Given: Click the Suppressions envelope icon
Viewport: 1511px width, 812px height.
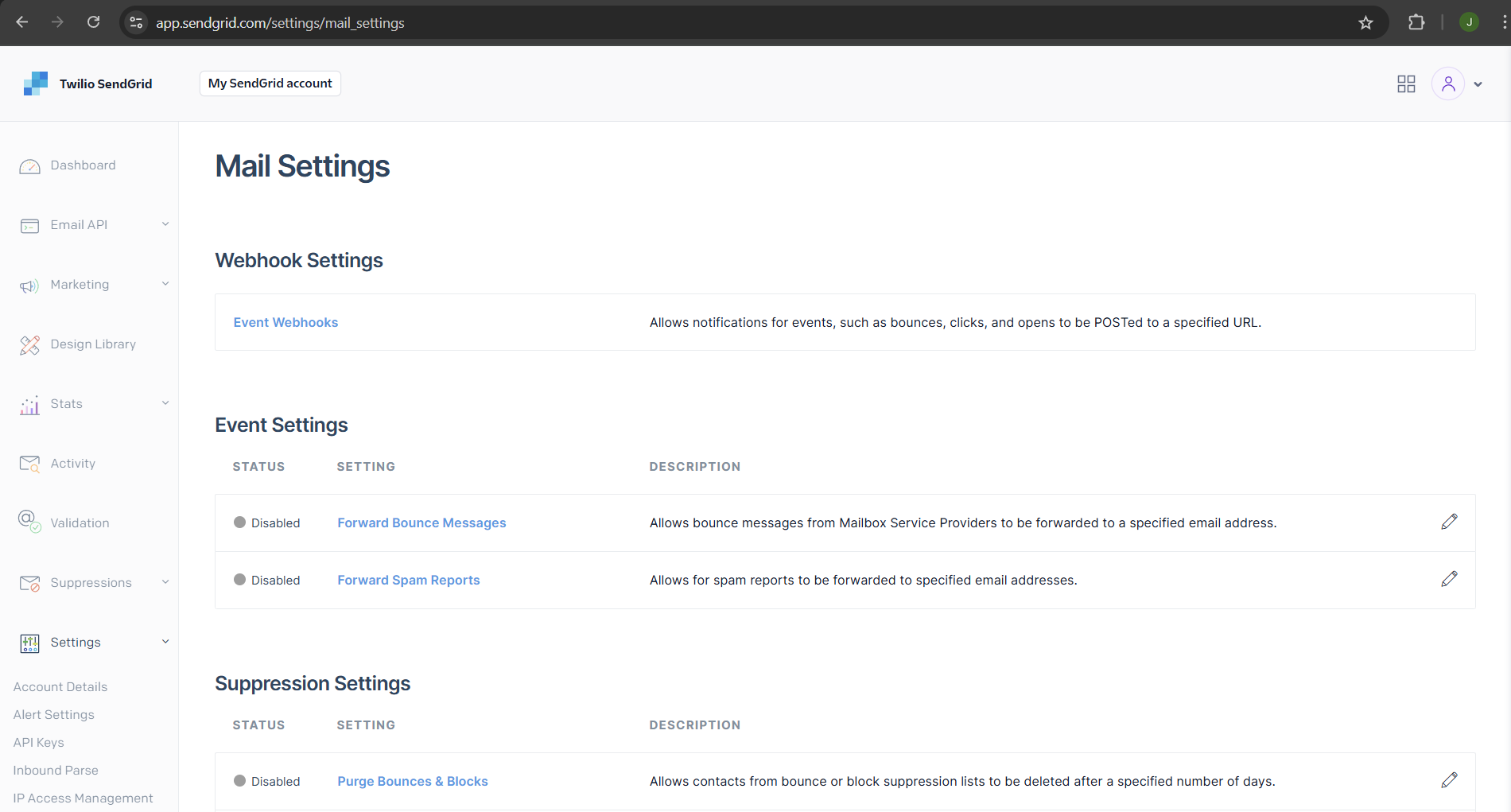Looking at the screenshot, I should [x=29, y=584].
